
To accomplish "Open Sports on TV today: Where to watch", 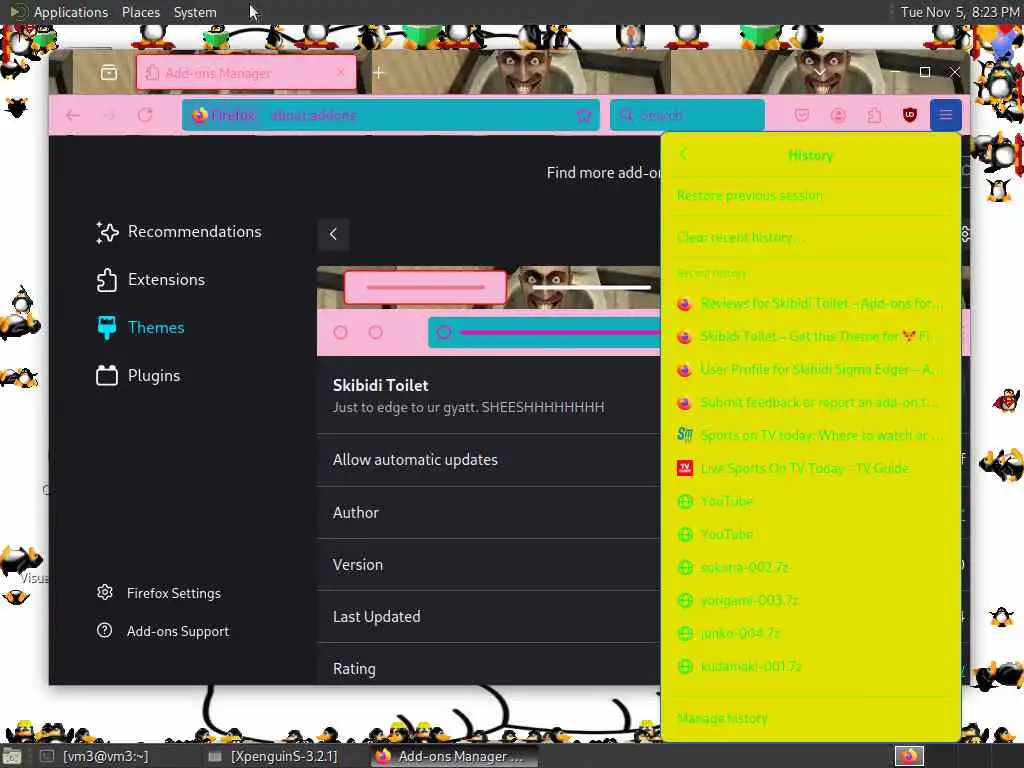I will [x=810, y=435].
